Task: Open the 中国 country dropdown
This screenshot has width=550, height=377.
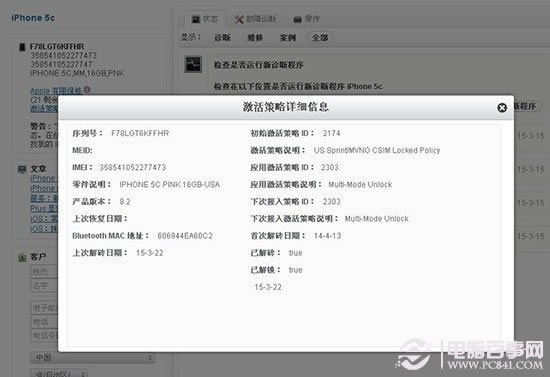Action: pyautogui.click(x=93, y=358)
